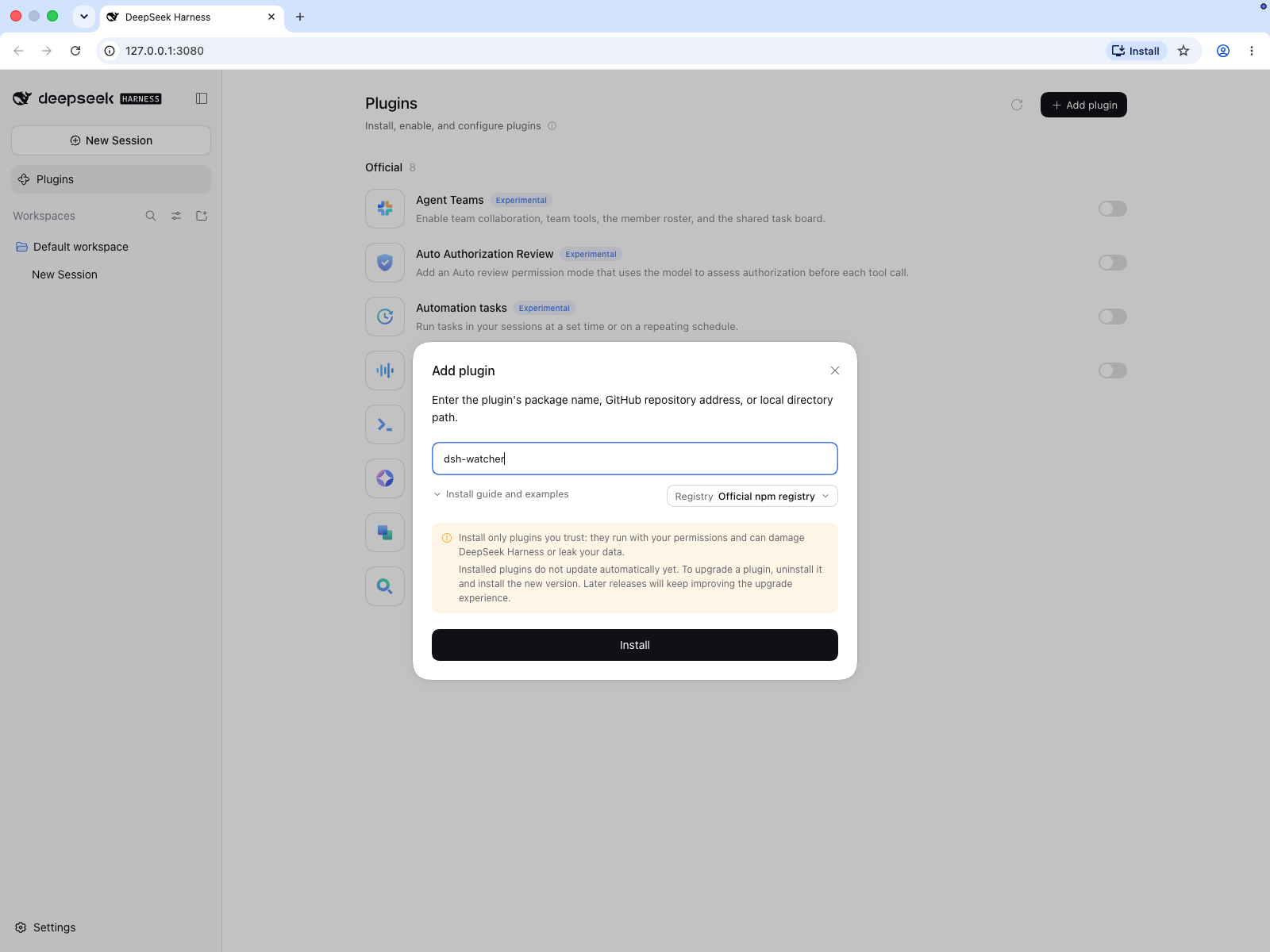1270x952 pixels.
Task: Open the New Session workspace entry
Action: point(111,274)
